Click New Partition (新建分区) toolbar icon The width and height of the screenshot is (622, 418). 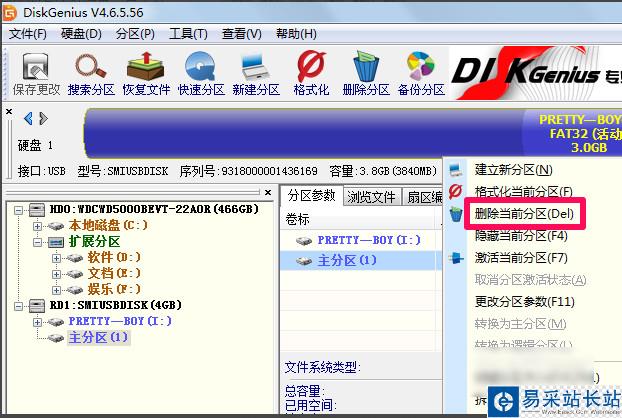tap(256, 74)
